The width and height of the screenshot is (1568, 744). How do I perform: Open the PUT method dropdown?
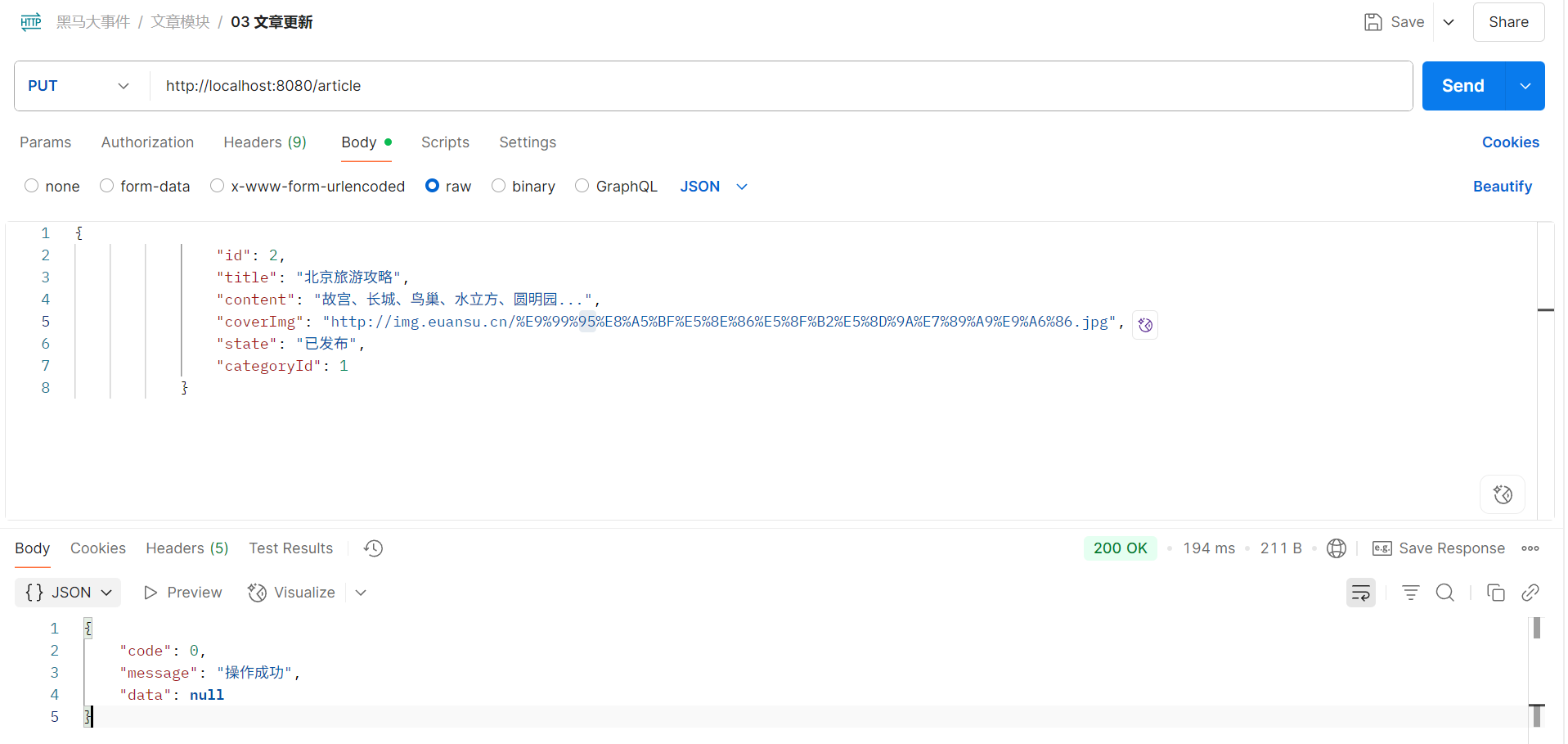pyautogui.click(x=79, y=86)
